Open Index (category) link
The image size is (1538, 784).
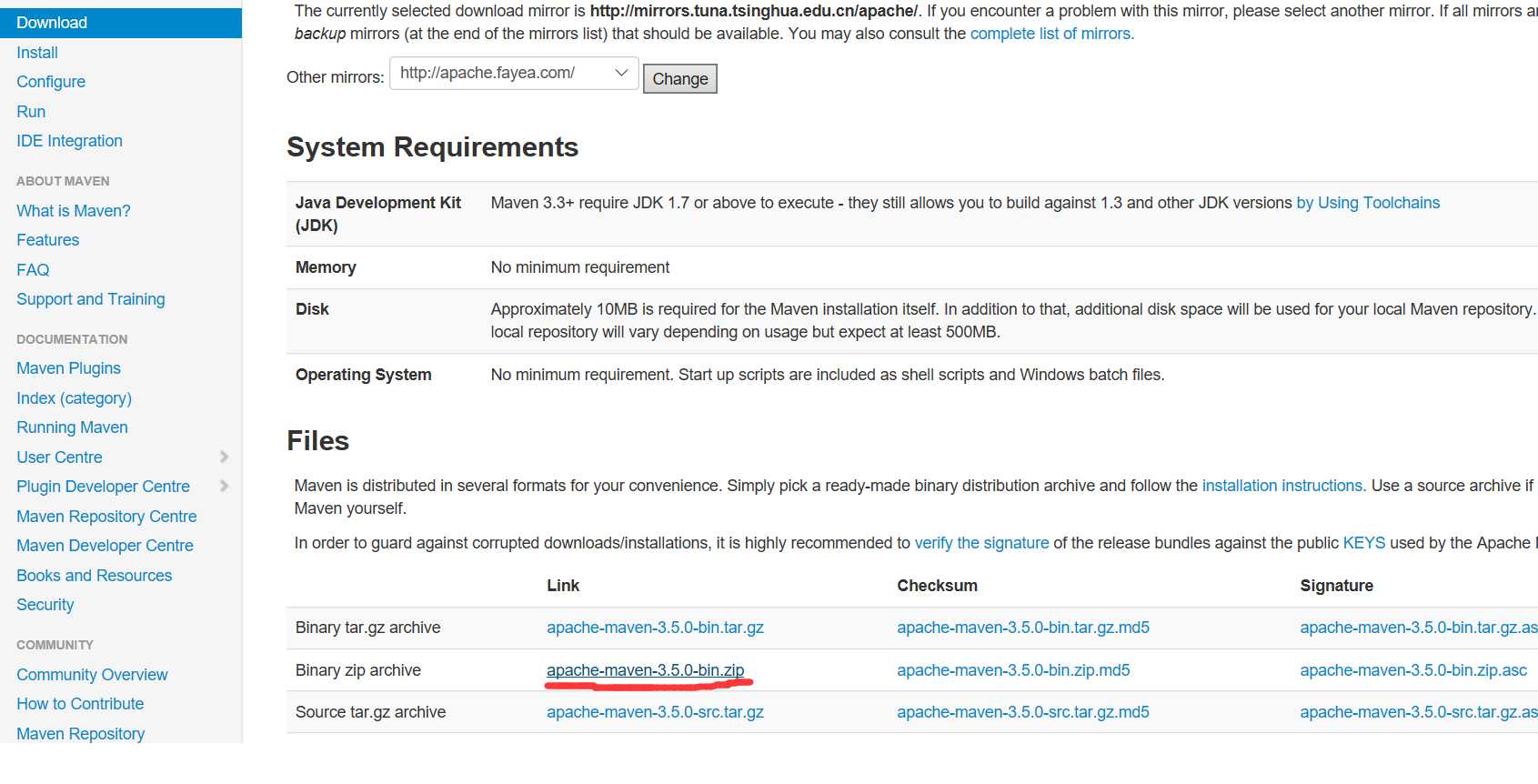(x=74, y=398)
